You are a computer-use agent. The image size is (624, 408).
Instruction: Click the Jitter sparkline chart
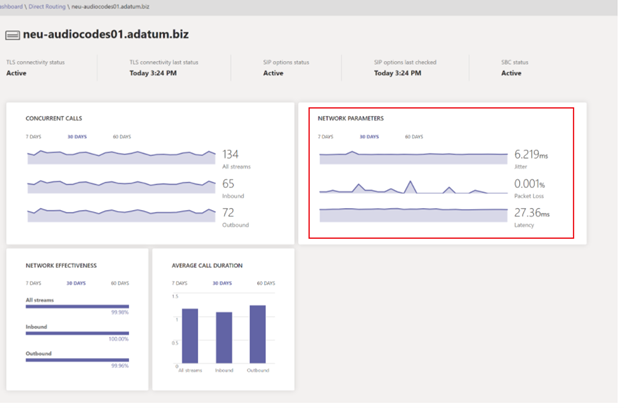pyautogui.click(x=413, y=158)
